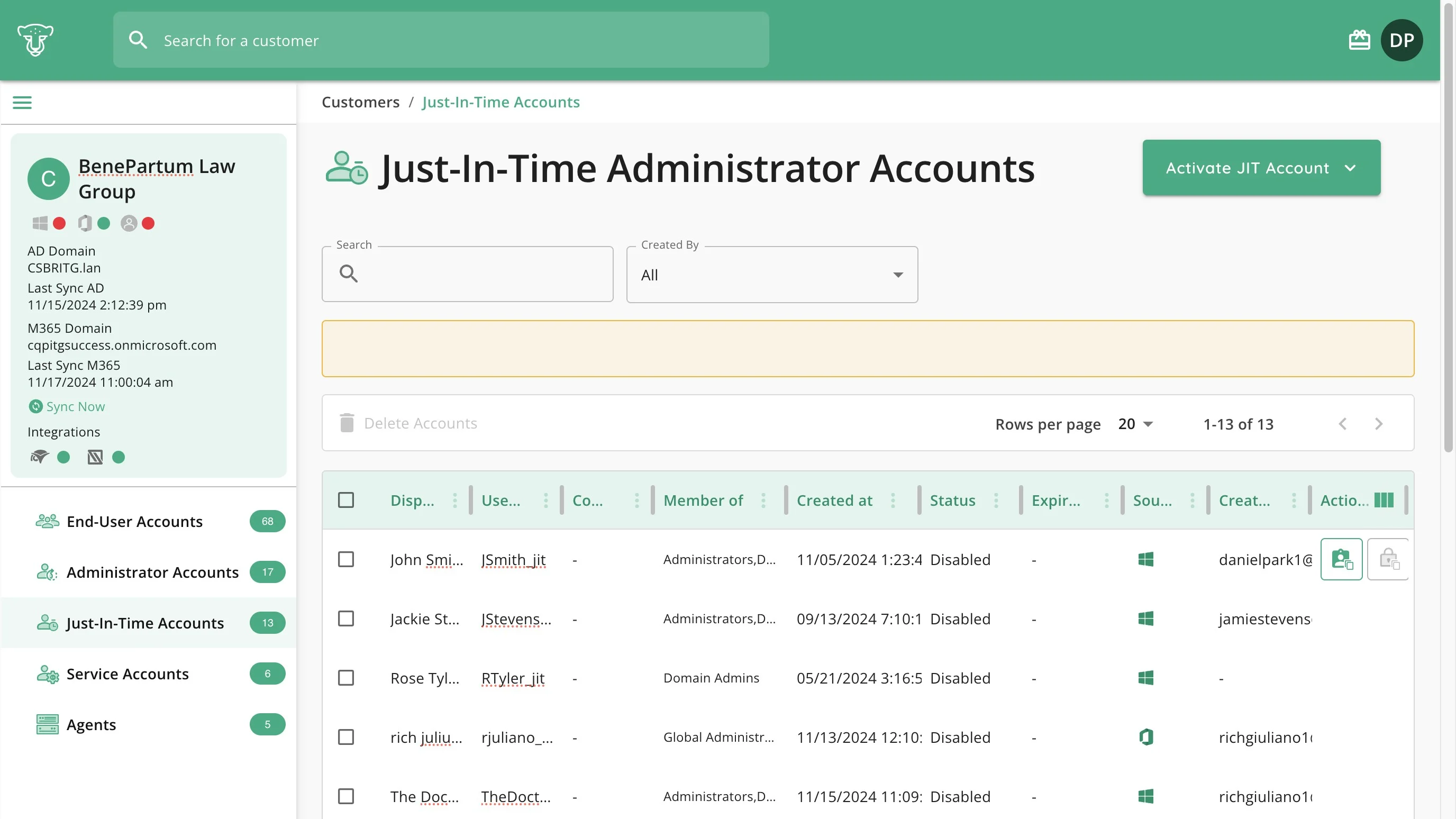
Task: Focus the Search for a customer field
Action: [x=441, y=40]
